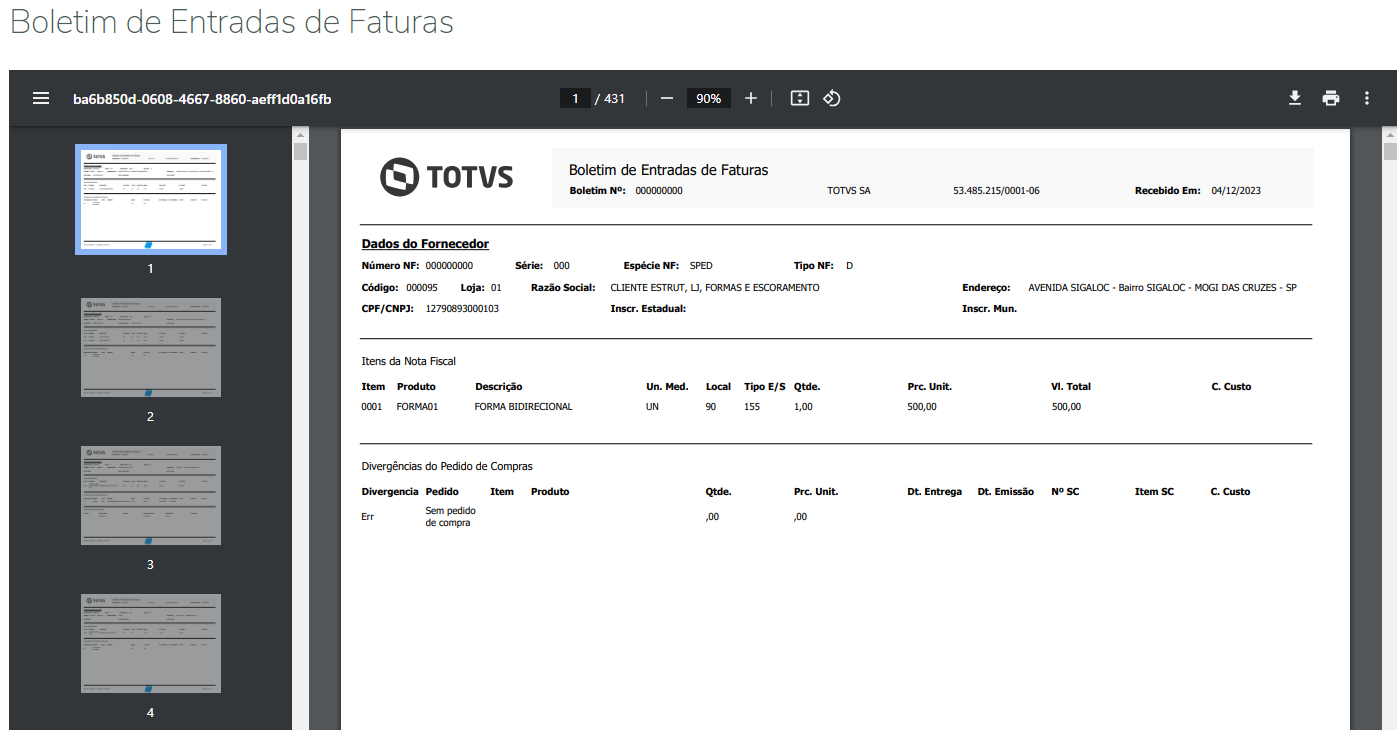Select page 1 thumbnail
The height and width of the screenshot is (743, 1397).
(151, 200)
